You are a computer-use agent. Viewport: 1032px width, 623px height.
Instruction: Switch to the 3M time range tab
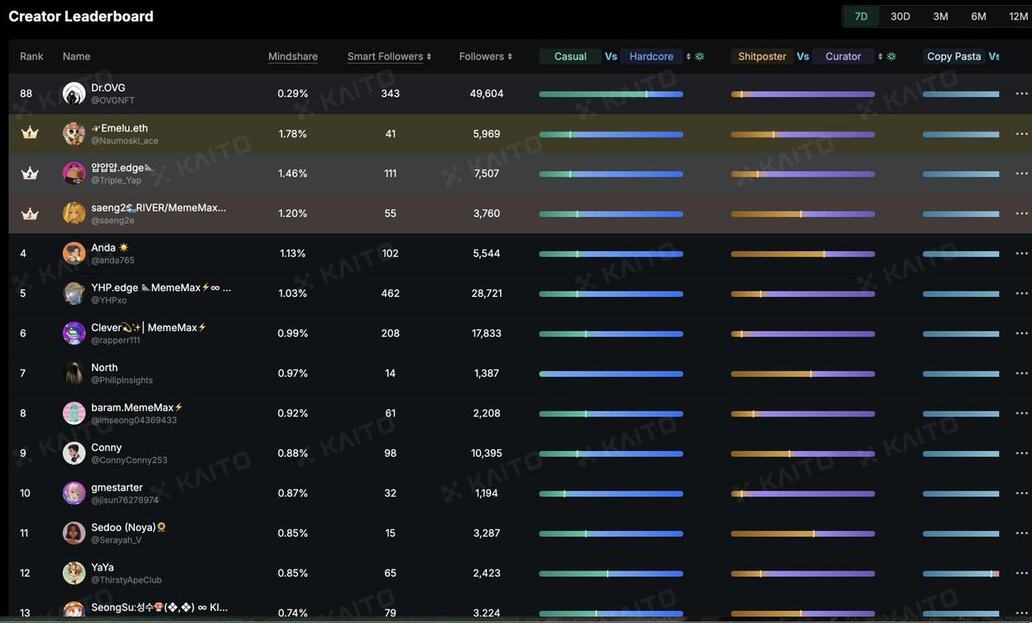tap(940, 16)
